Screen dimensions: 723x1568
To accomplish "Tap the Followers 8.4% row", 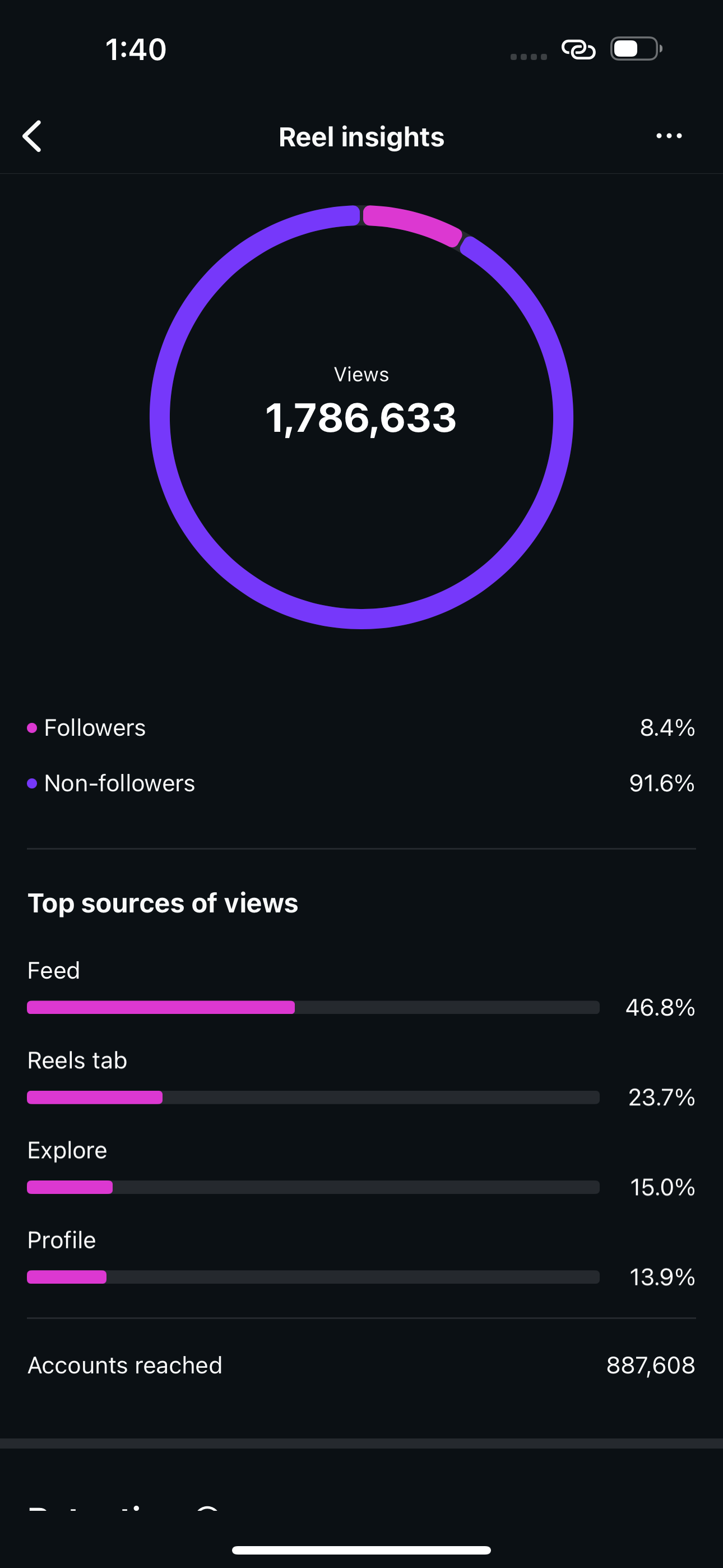I will pyautogui.click(x=361, y=728).
